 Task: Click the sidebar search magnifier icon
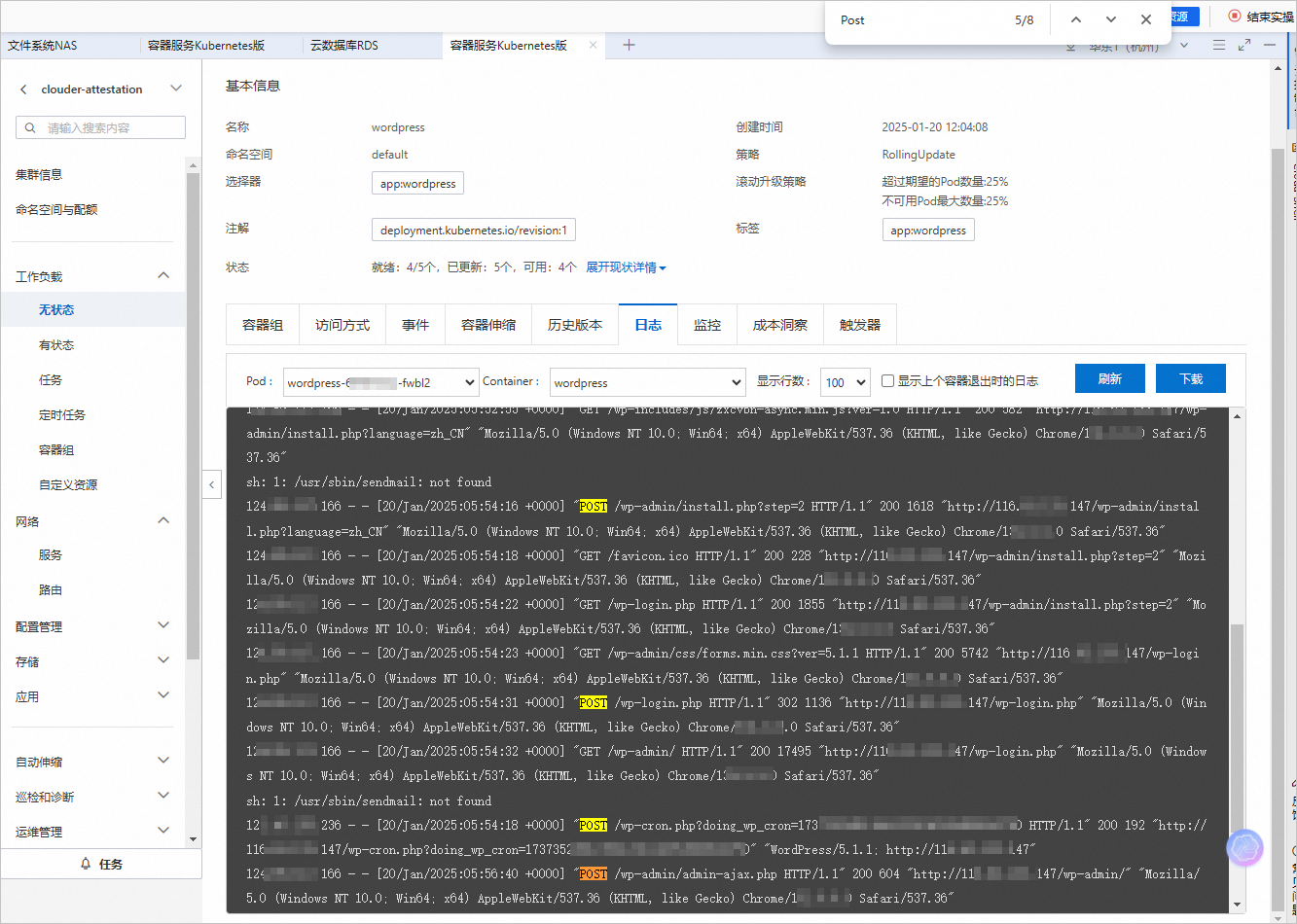point(31,127)
